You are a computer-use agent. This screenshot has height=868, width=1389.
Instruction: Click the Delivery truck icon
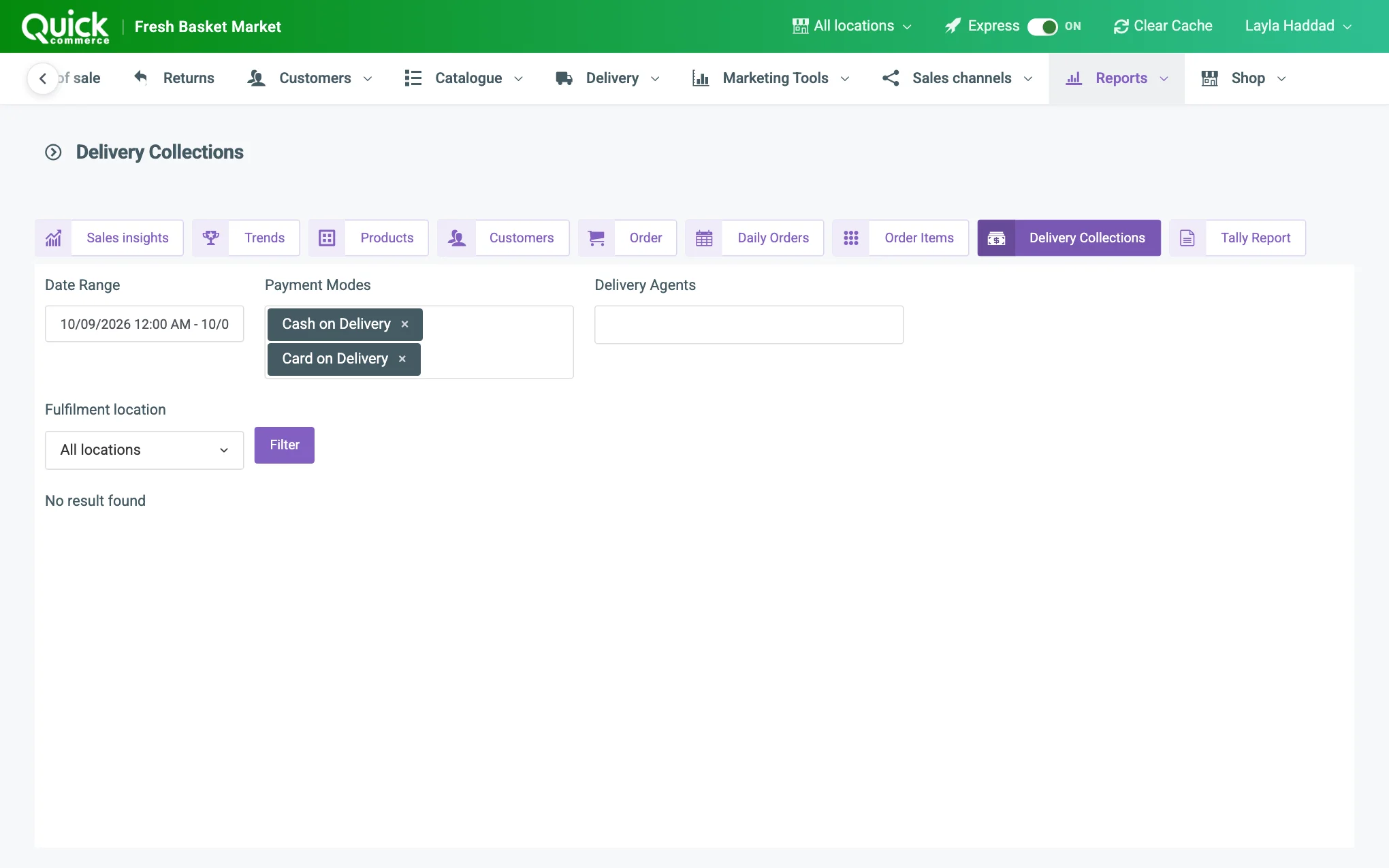tap(564, 78)
